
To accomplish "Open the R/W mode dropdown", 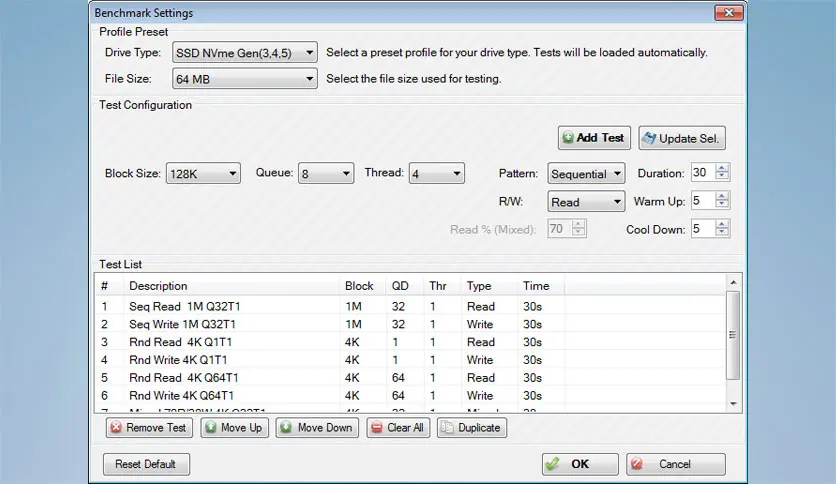I will tap(586, 201).
